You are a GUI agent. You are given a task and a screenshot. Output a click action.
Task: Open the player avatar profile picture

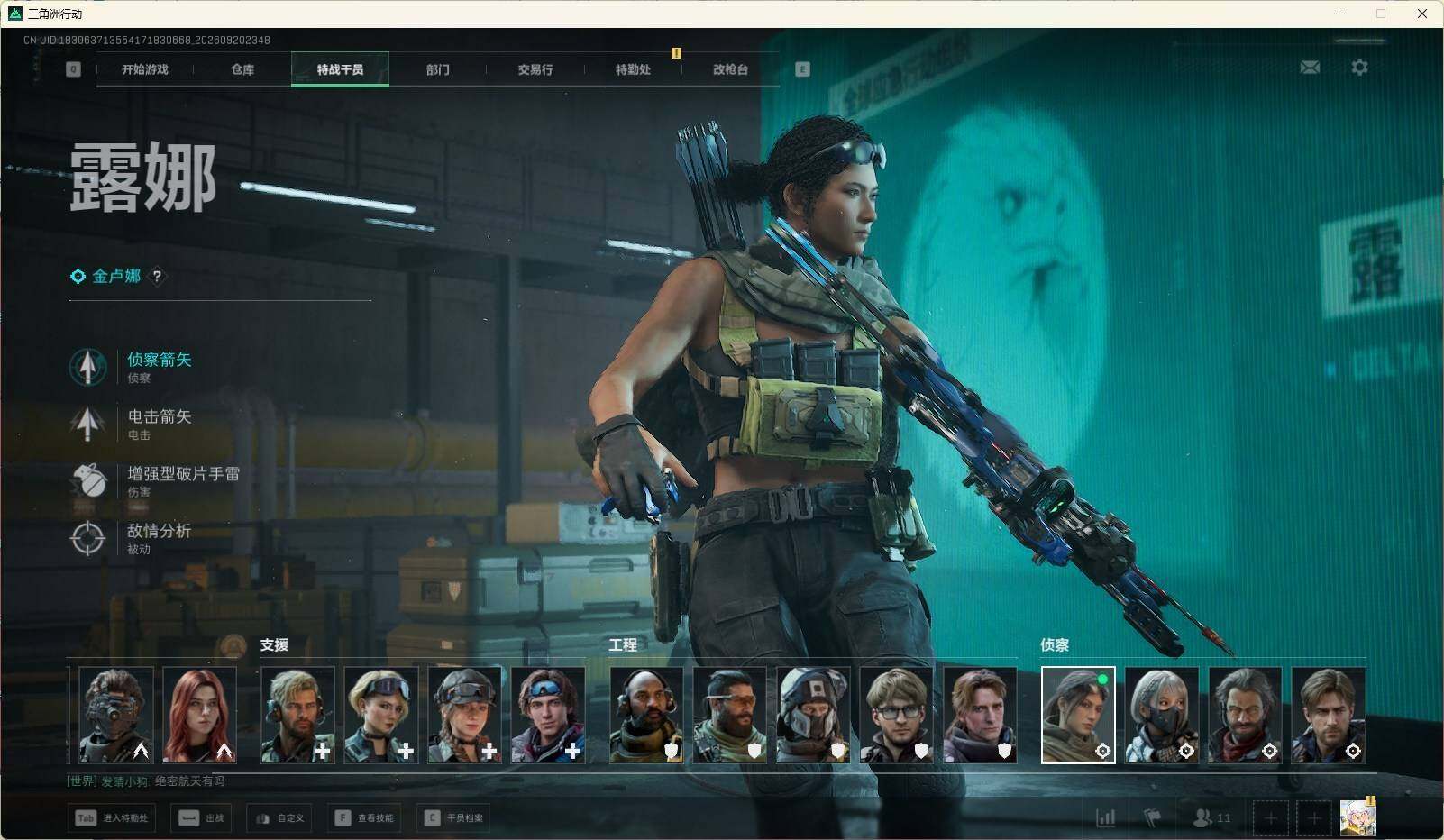pyautogui.click(x=1358, y=817)
